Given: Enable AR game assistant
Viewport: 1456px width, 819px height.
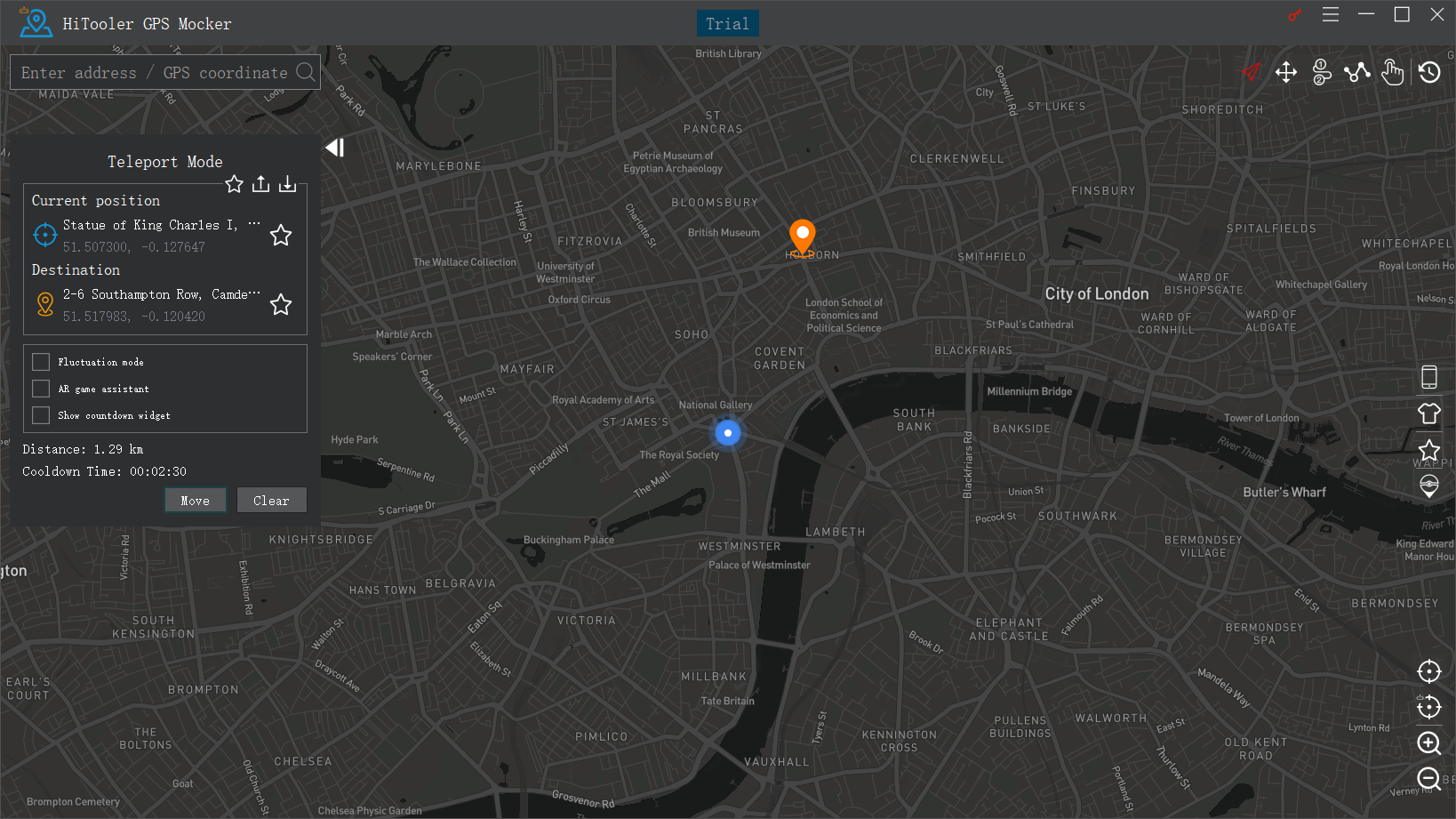Looking at the screenshot, I should pos(41,389).
